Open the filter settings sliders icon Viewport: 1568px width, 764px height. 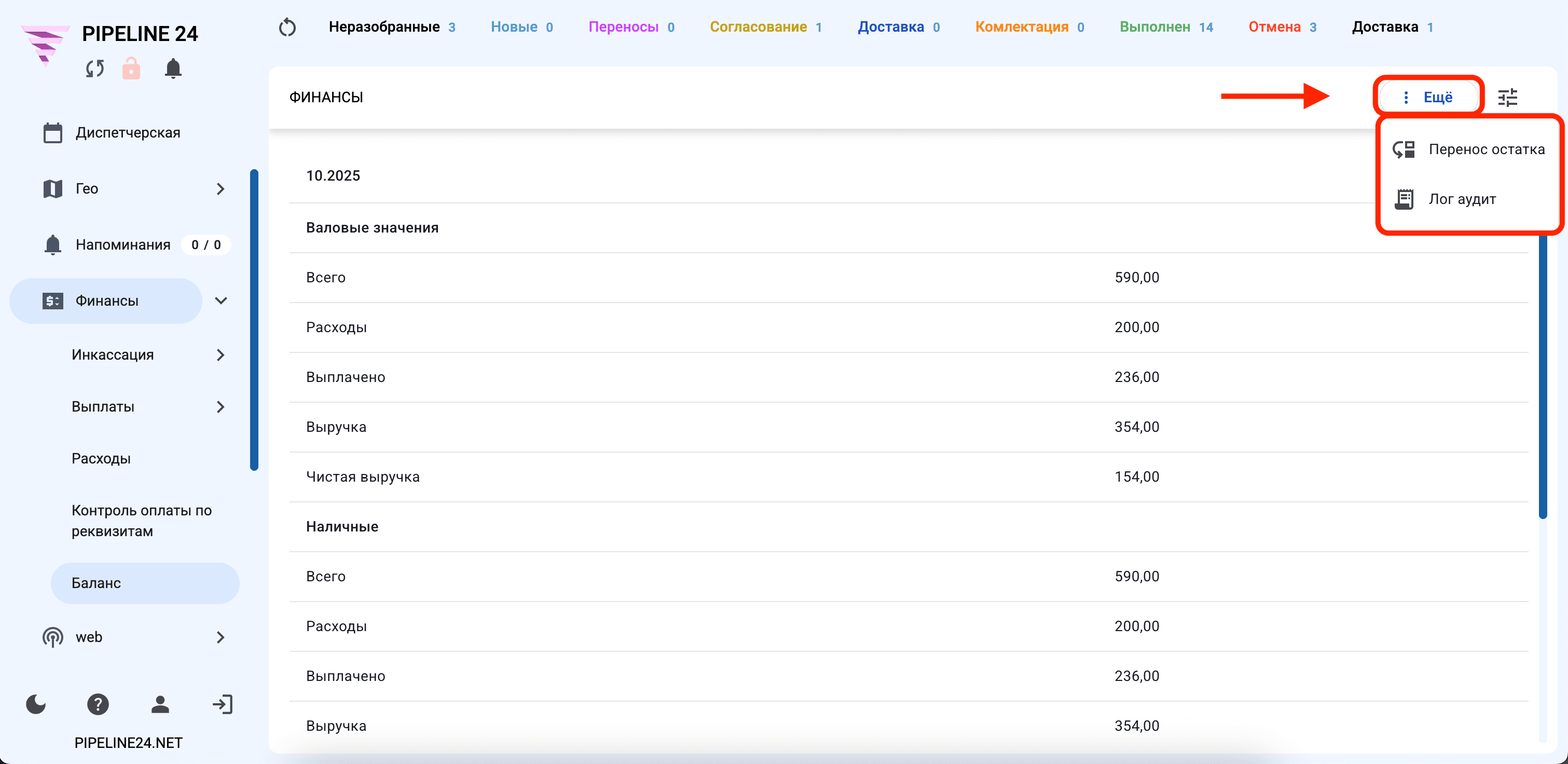pos(1508,98)
